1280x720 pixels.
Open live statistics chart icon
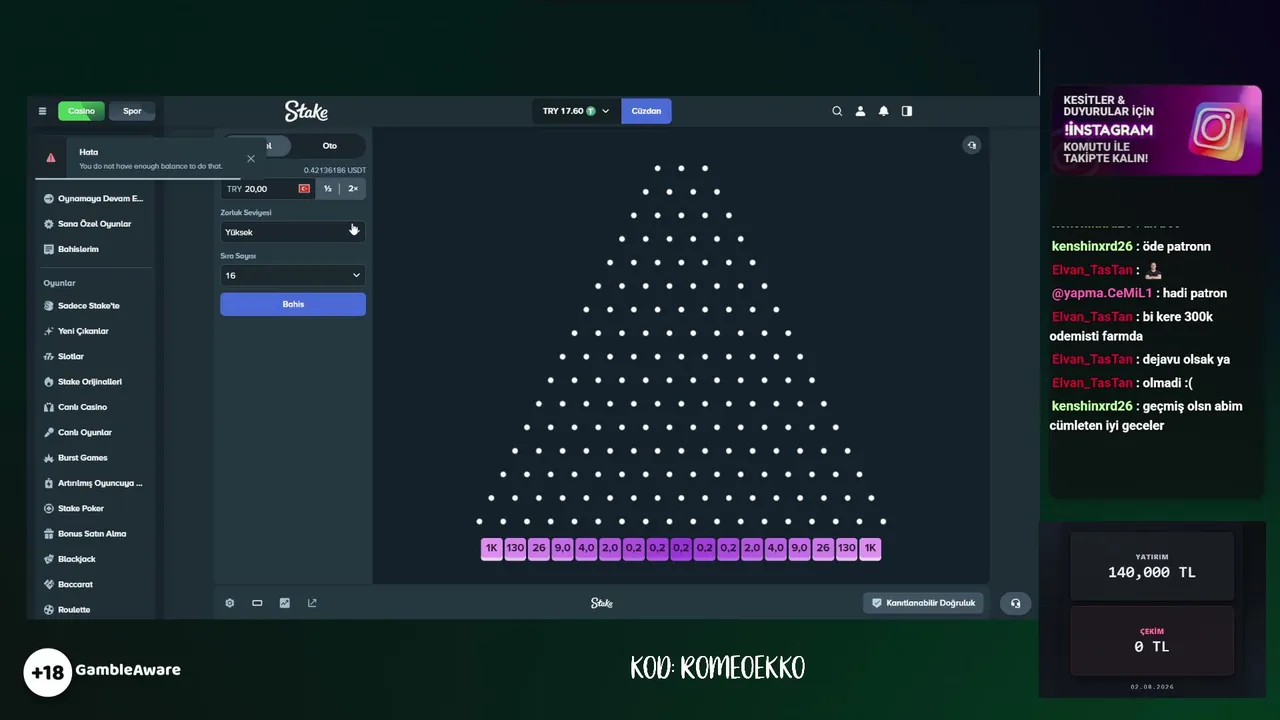tap(285, 603)
